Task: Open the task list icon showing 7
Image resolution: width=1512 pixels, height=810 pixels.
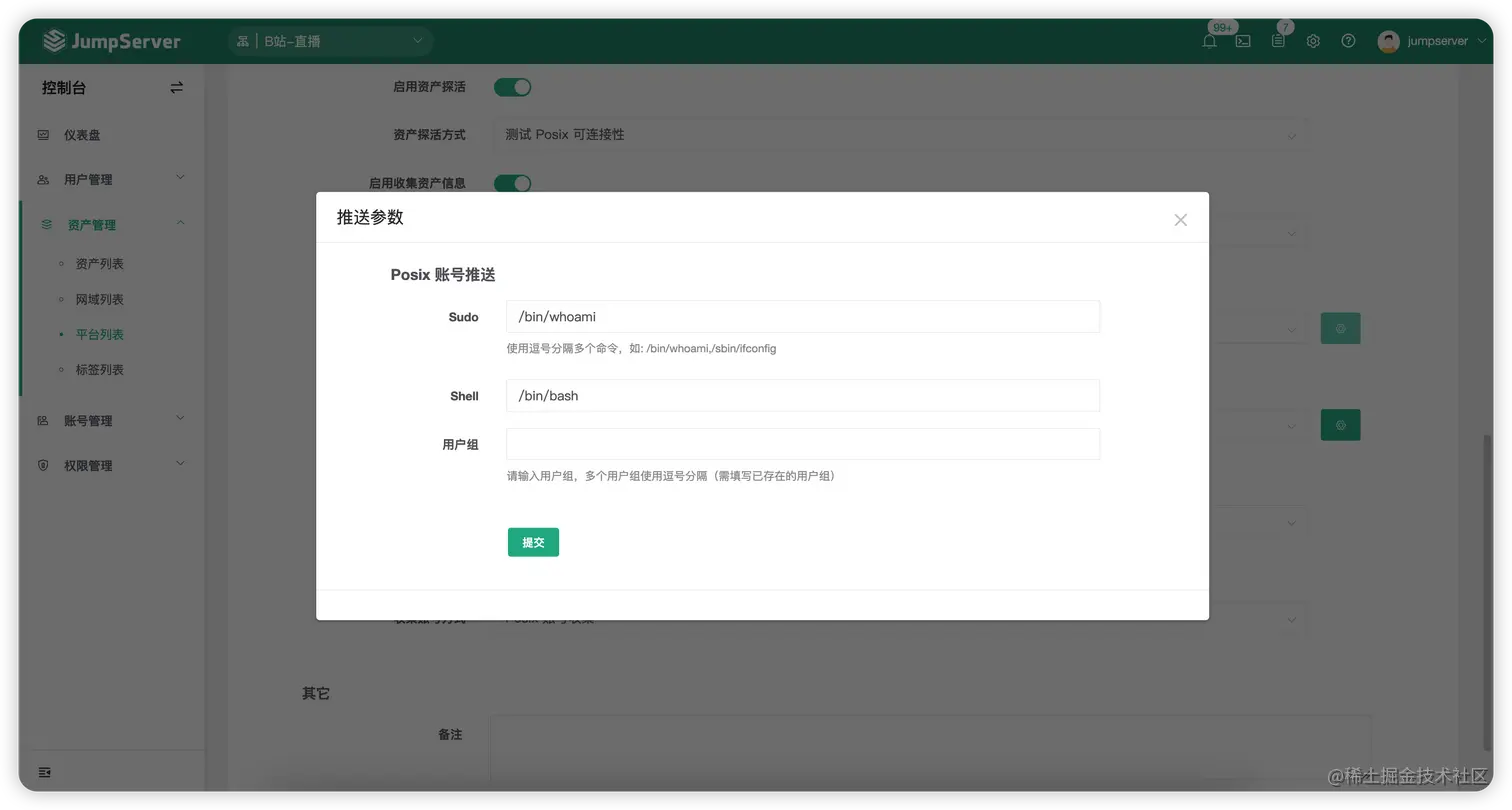Action: [x=1277, y=41]
